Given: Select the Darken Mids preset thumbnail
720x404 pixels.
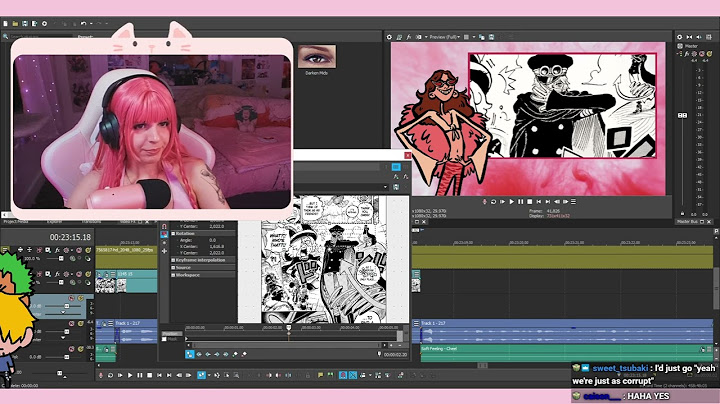Looking at the screenshot, I should 316,56.
